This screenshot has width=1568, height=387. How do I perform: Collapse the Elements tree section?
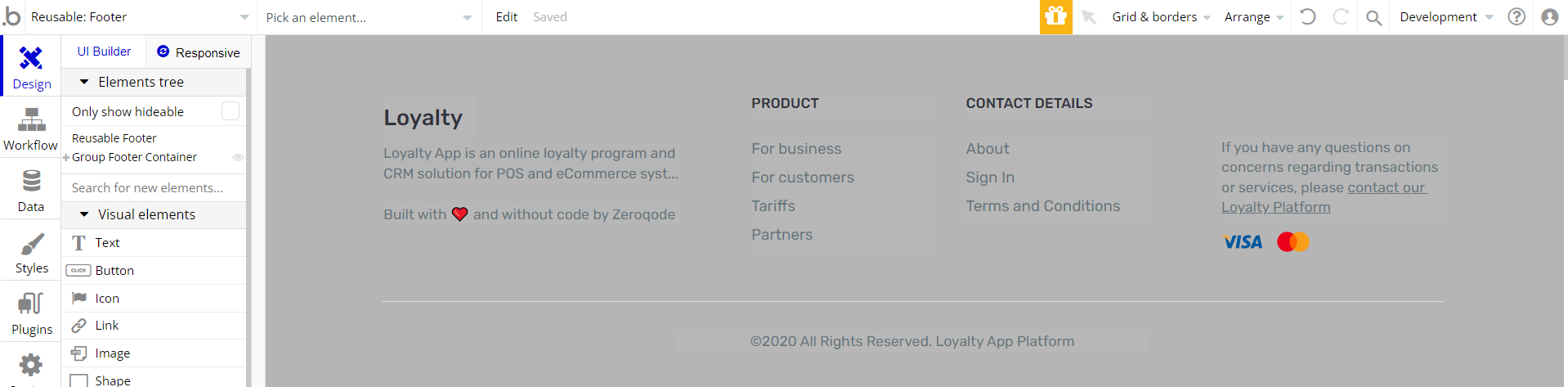point(84,82)
